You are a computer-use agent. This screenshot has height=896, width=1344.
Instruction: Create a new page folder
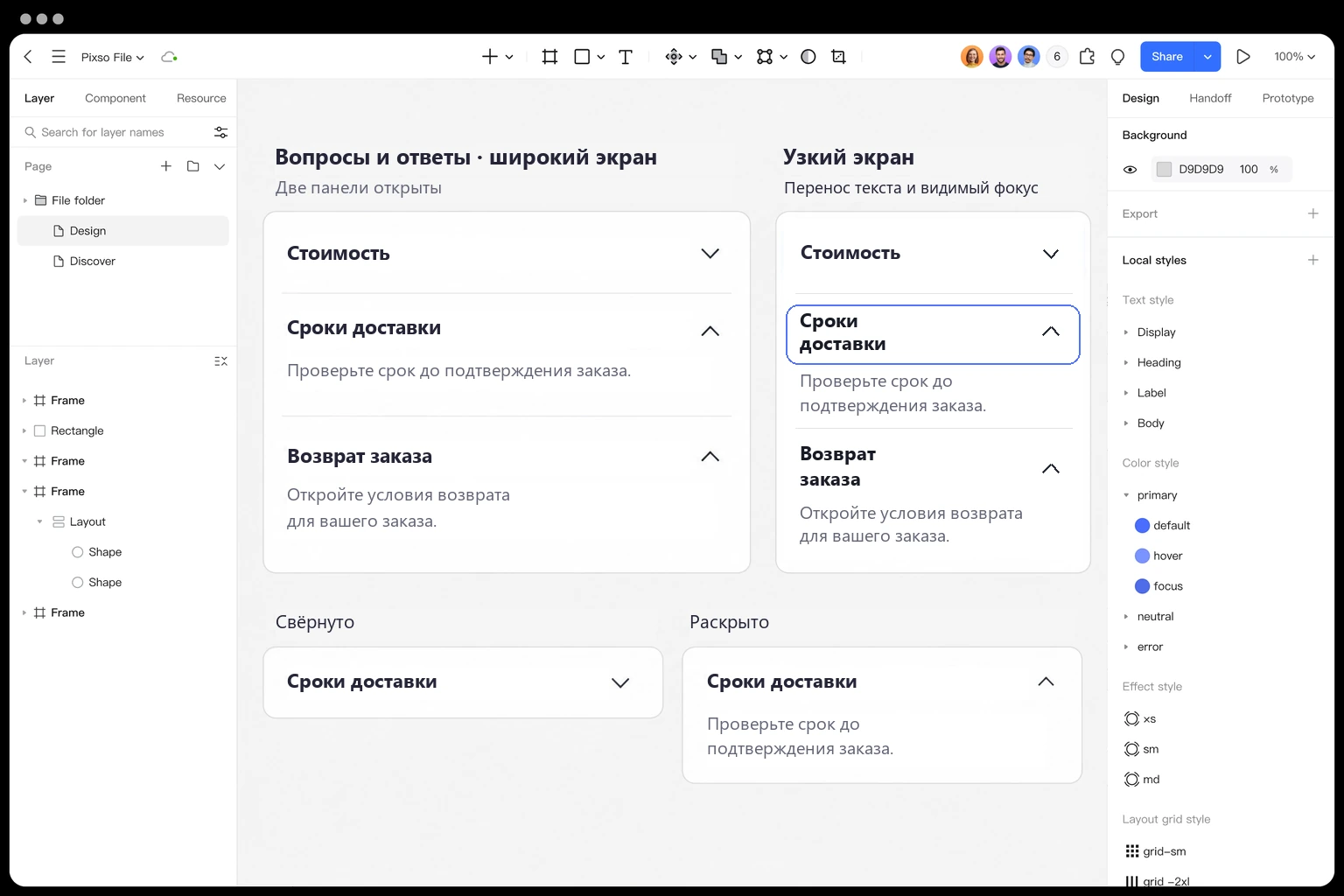coord(193,166)
